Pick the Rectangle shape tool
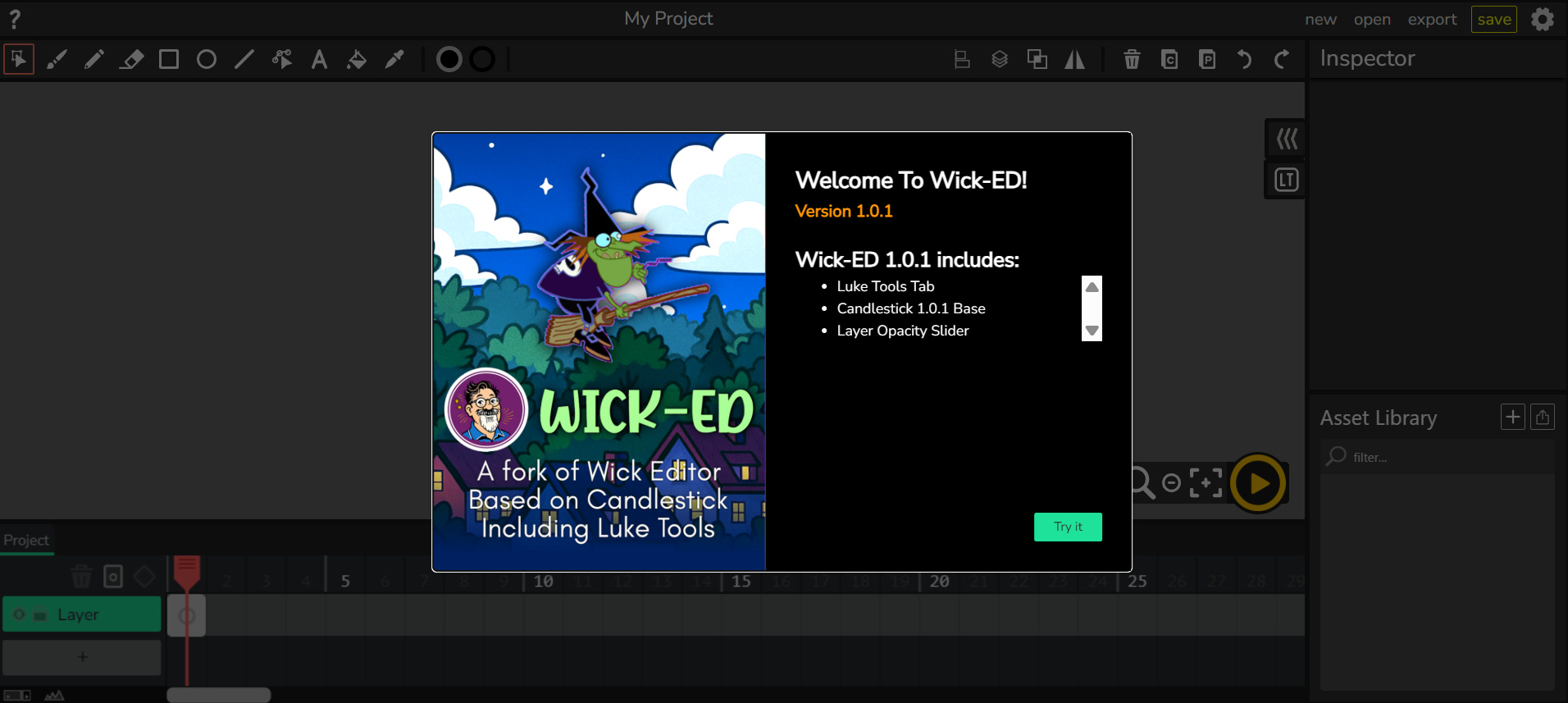Viewport: 1568px width, 703px height. (x=169, y=59)
